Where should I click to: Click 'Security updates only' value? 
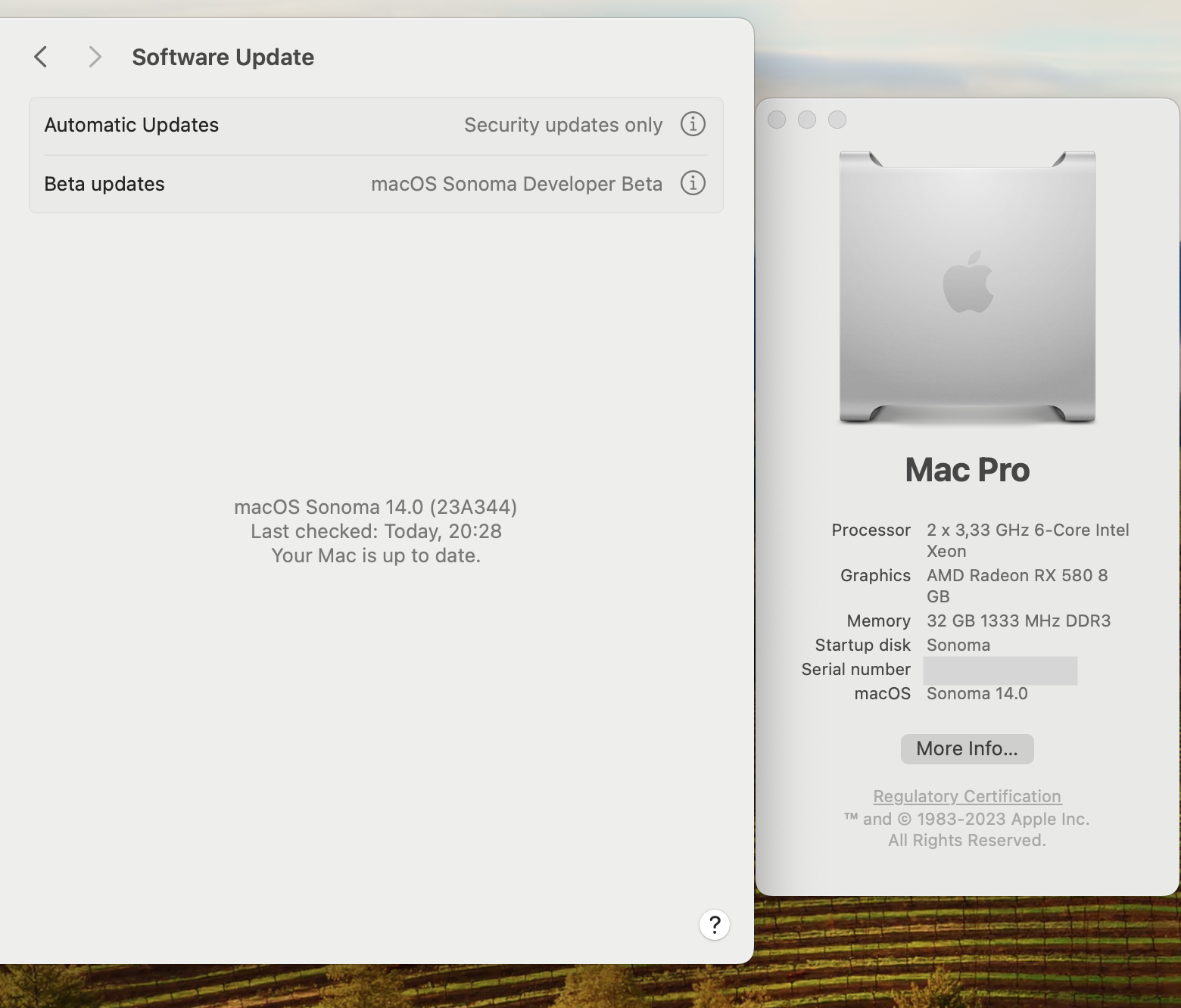pyautogui.click(x=563, y=125)
